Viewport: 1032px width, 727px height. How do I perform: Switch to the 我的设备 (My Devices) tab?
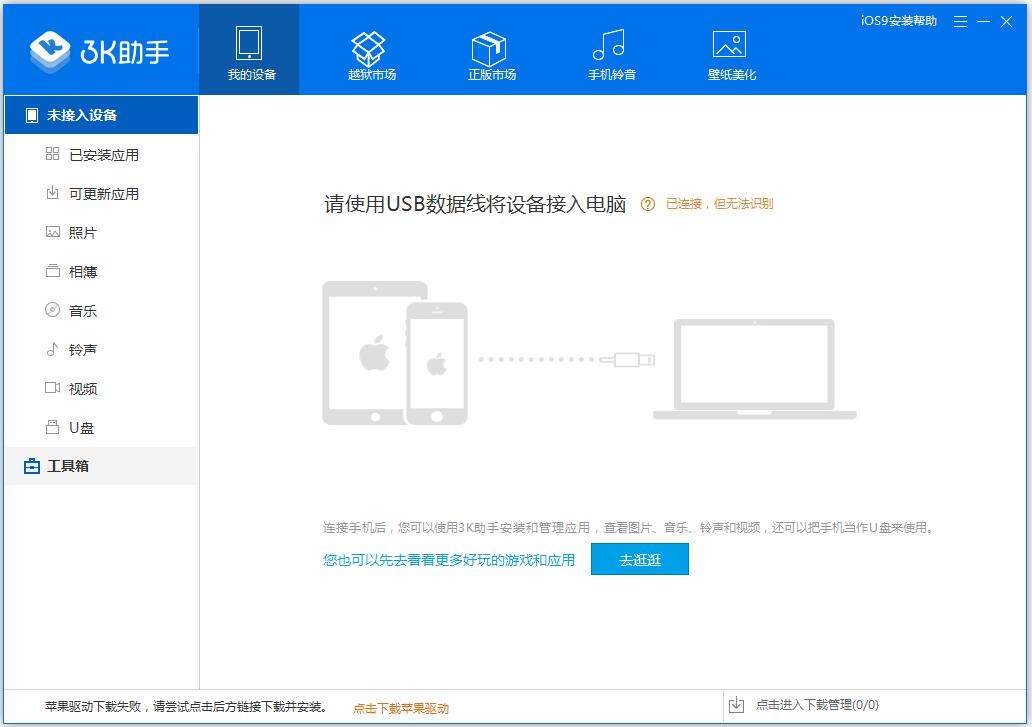point(249,50)
